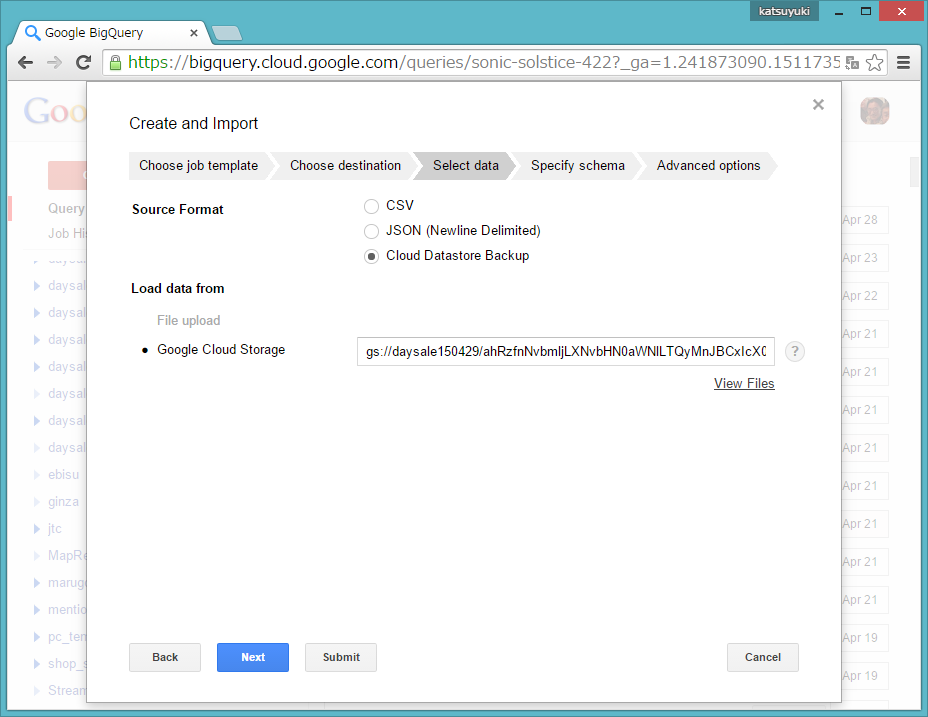Expand the pc_tem dataset arrow
This screenshot has width=928, height=717.
click(x=37, y=637)
